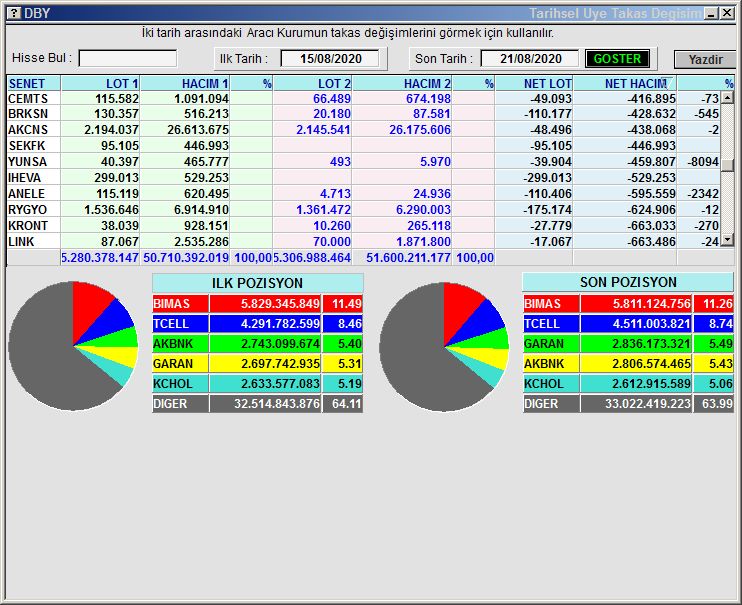Sort by SENET column header

click(x=33, y=84)
